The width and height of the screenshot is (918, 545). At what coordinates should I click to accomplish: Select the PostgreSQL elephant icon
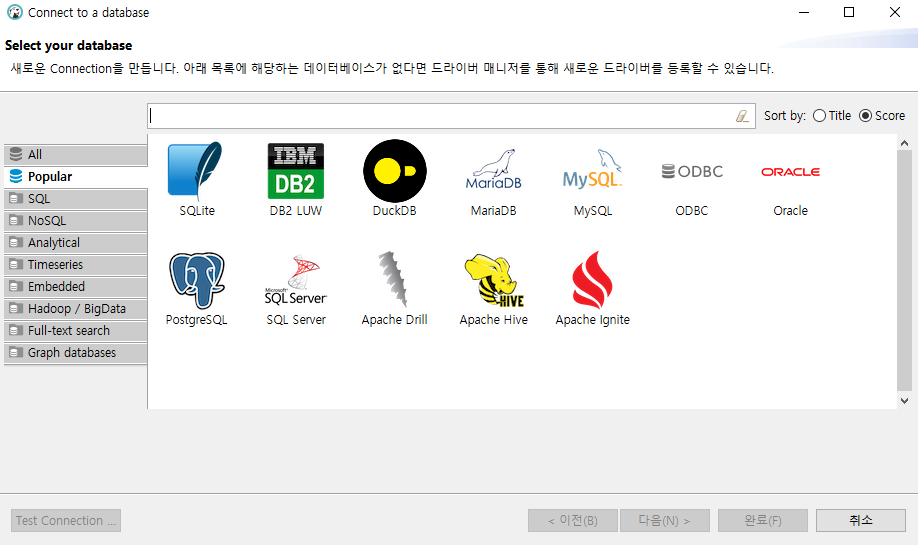[x=197, y=280]
